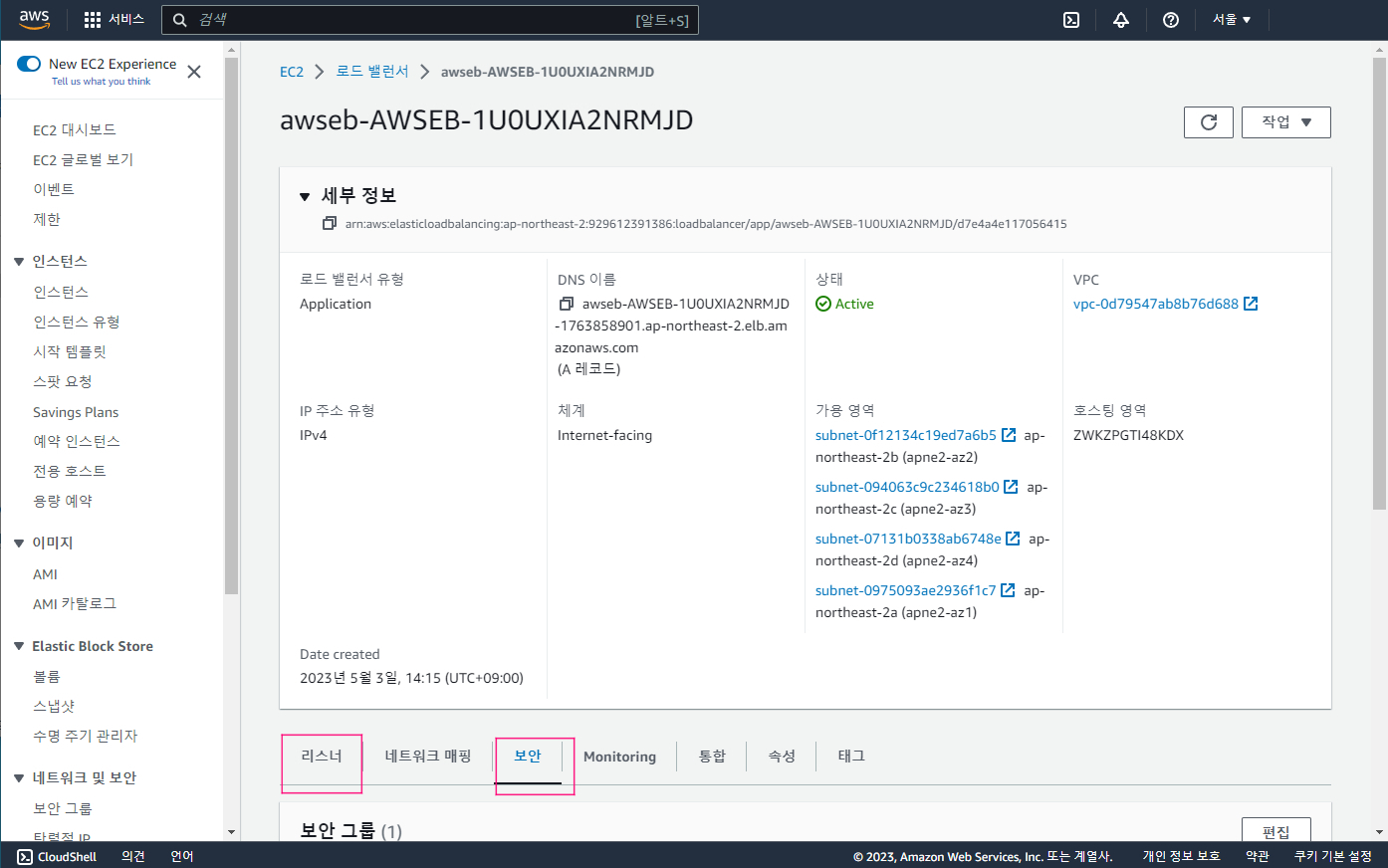The height and width of the screenshot is (868, 1388).
Task: Click the search magnifier icon
Action: (x=180, y=20)
